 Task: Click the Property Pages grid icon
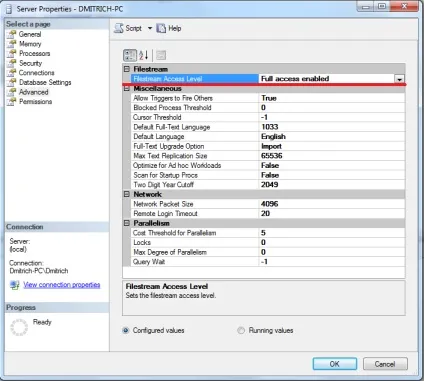(161, 55)
